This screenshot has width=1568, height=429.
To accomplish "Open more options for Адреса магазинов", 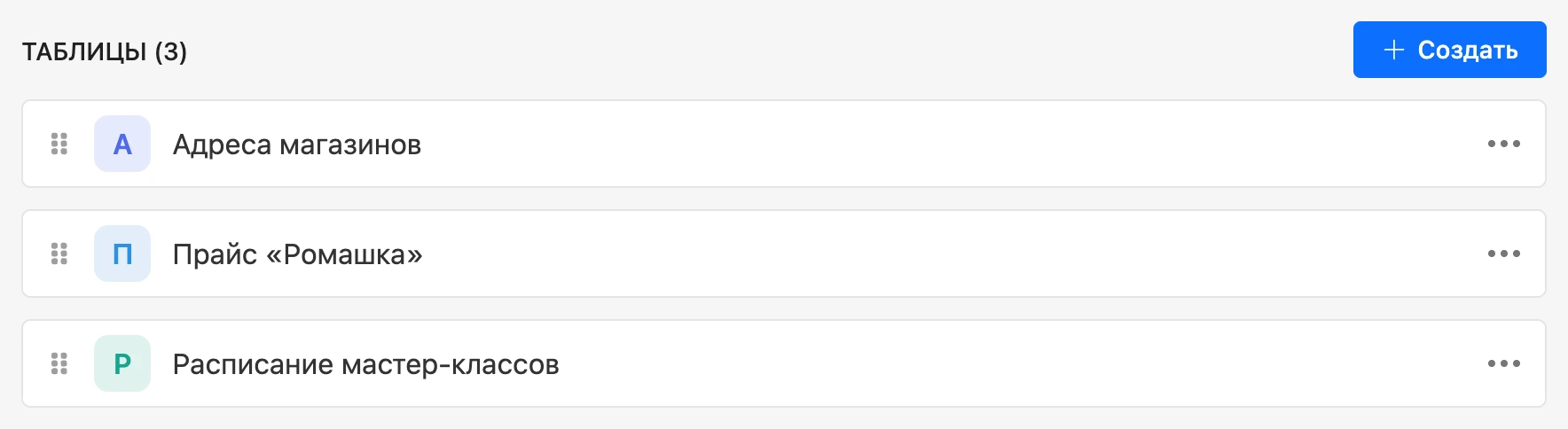I will tap(1504, 144).
